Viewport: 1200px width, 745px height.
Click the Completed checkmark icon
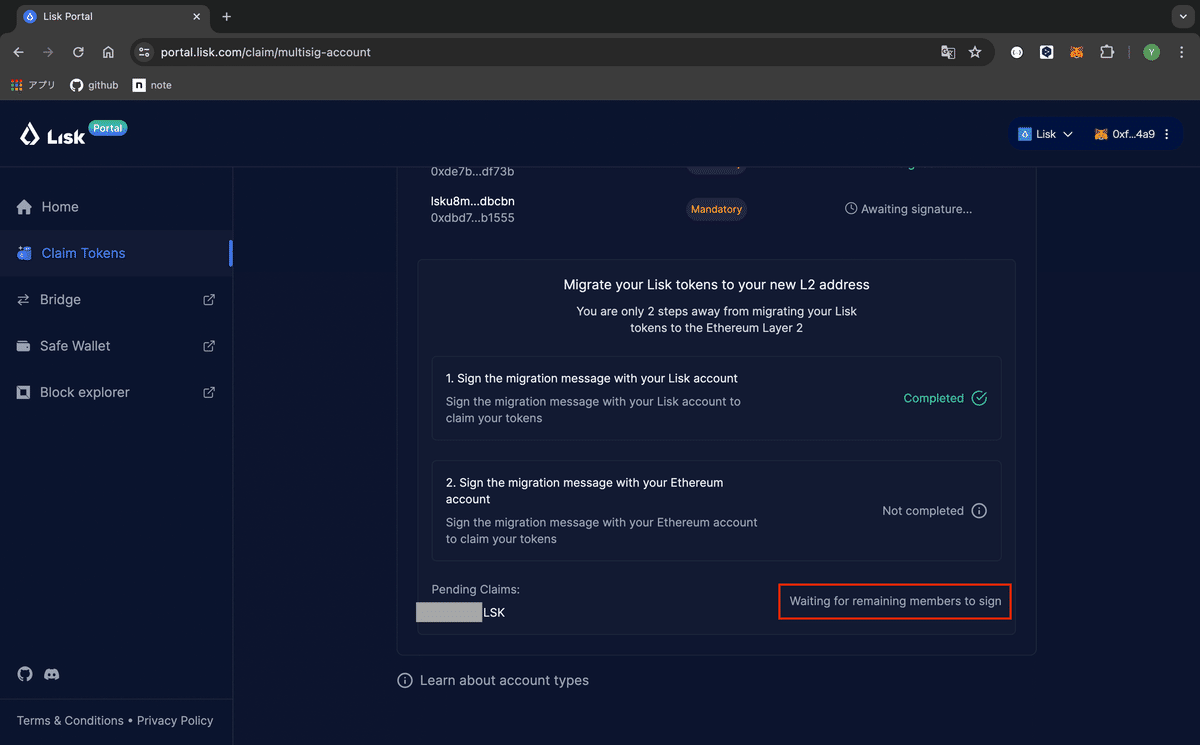pos(979,398)
